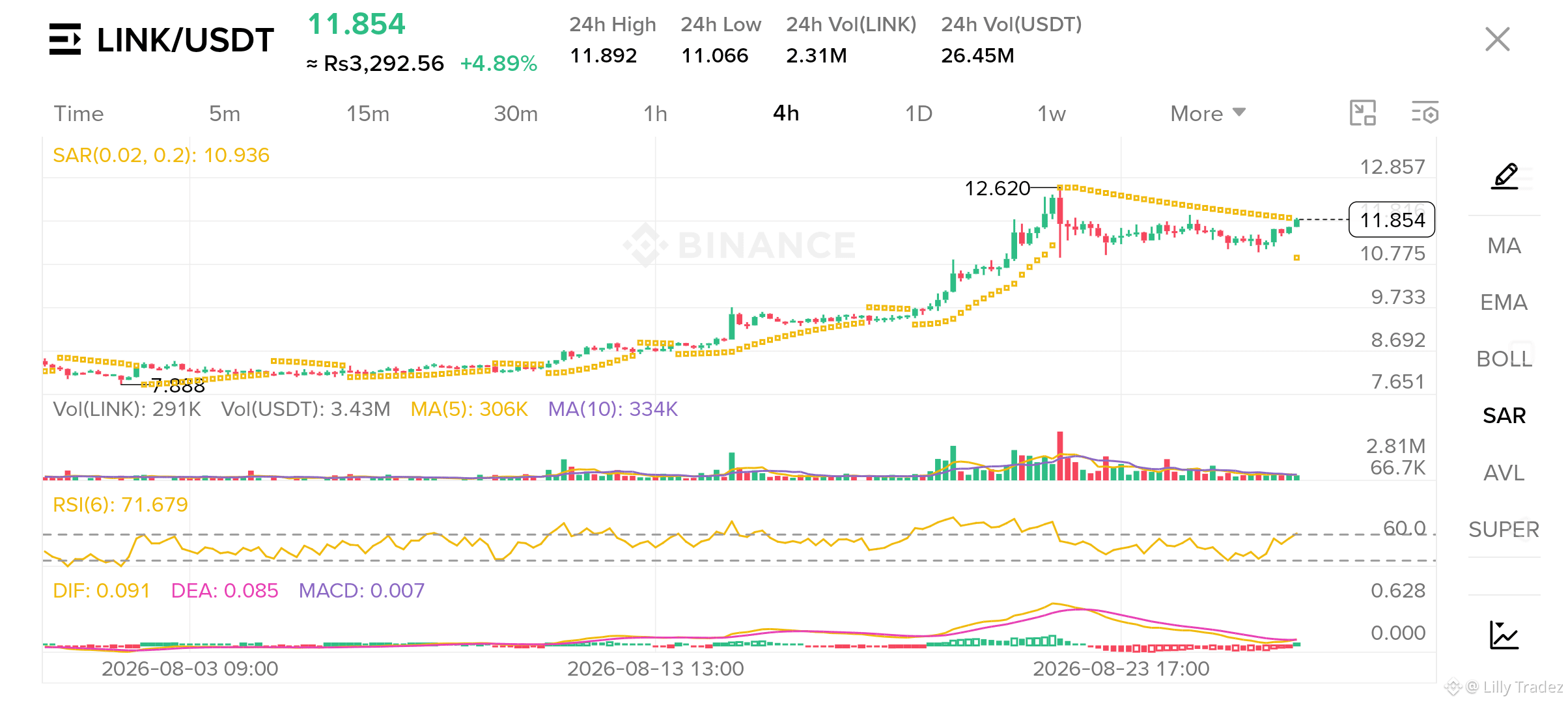Viewport: 1568px width, 703px height.
Task: Click the 24h Low value 11.066
Action: [x=714, y=55]
